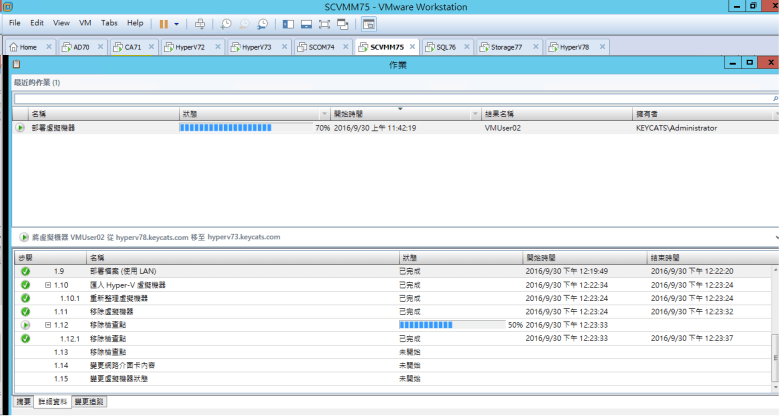This screenshot has width=780, height=417.
Task: Open the power options dropdown arrow
Action: 177,22
